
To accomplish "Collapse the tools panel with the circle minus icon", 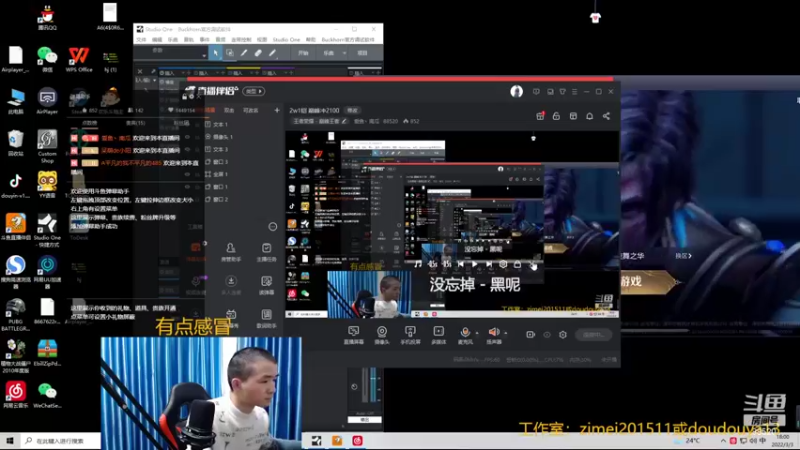I will pos(273,227).
